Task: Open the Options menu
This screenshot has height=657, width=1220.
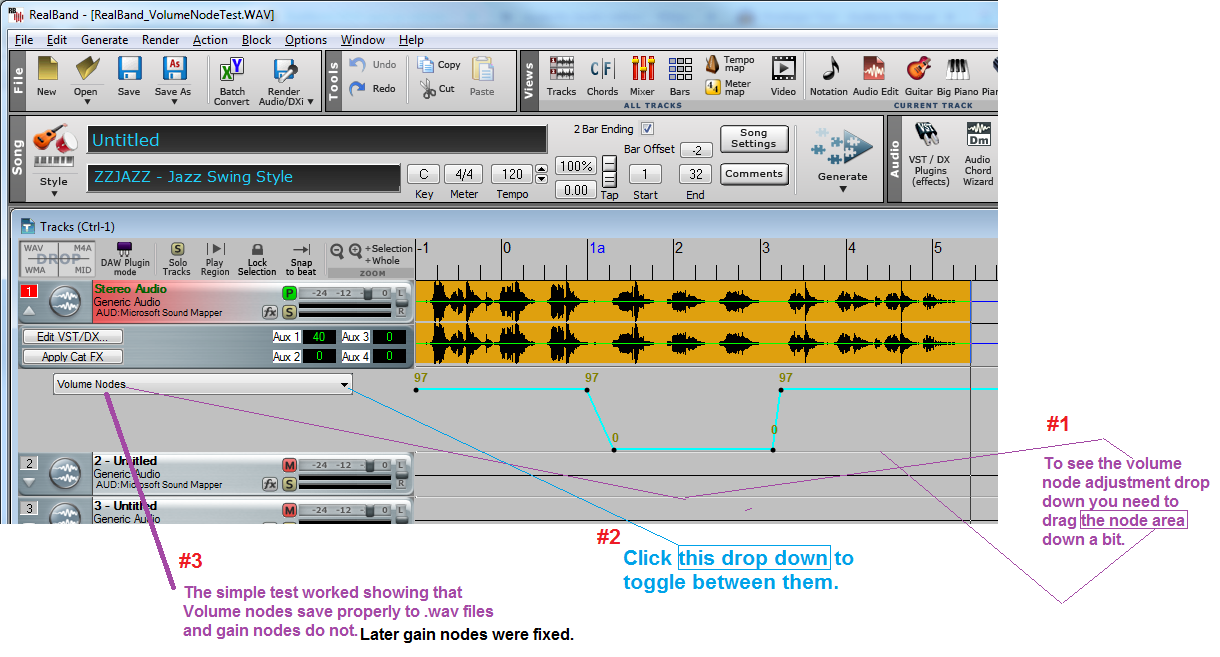Action: click(305, 40)
